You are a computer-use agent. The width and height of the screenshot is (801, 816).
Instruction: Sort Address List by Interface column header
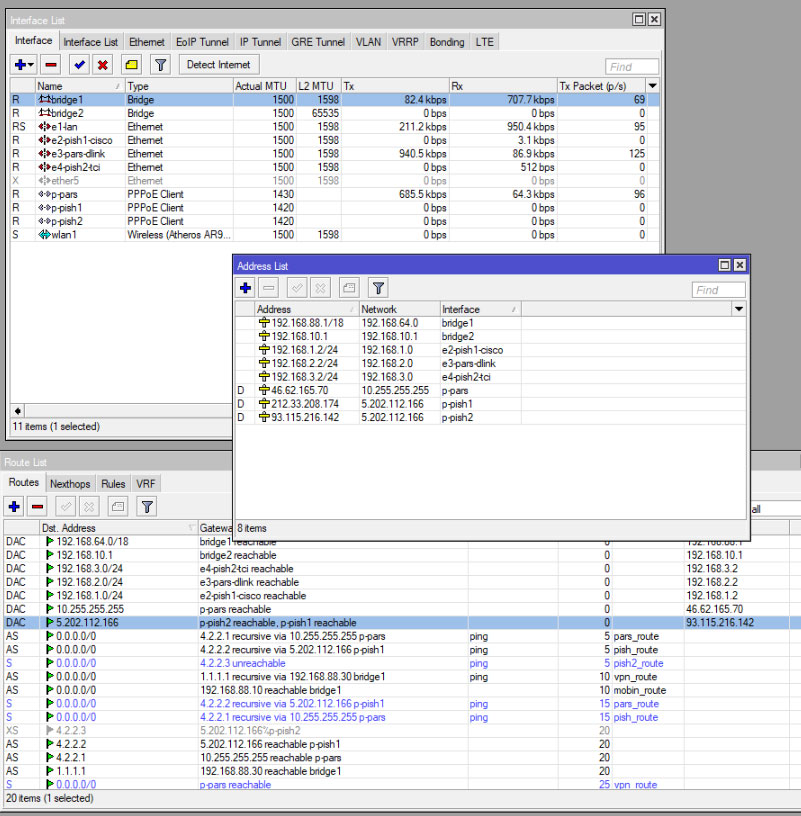(480, 309)
